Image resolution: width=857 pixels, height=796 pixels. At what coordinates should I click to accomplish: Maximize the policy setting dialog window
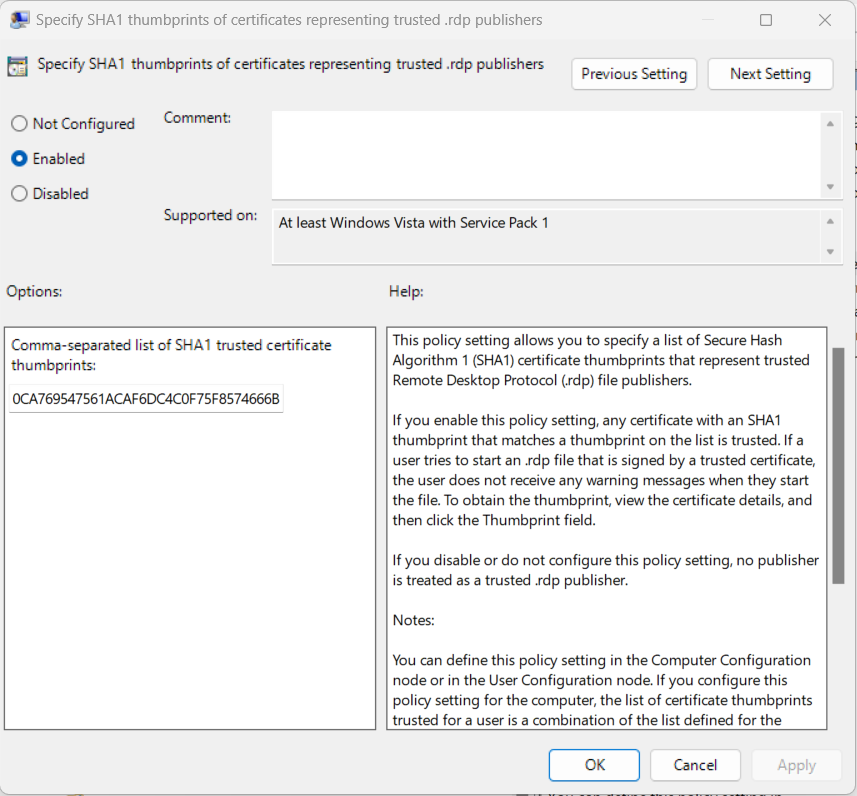point(766,20)
